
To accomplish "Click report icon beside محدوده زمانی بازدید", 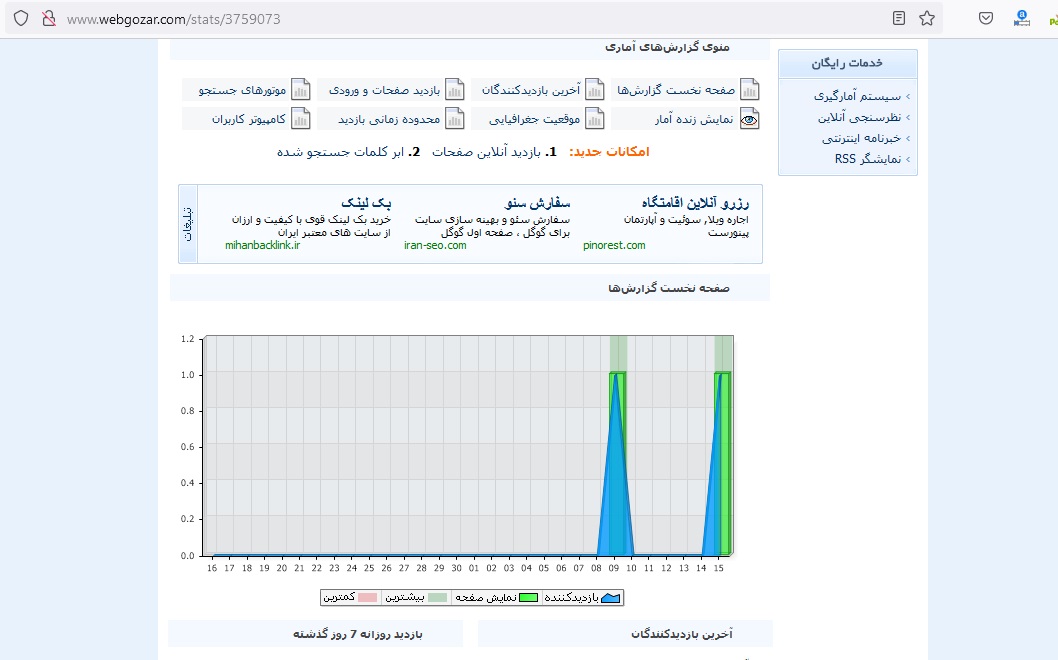I will (455, 119).
